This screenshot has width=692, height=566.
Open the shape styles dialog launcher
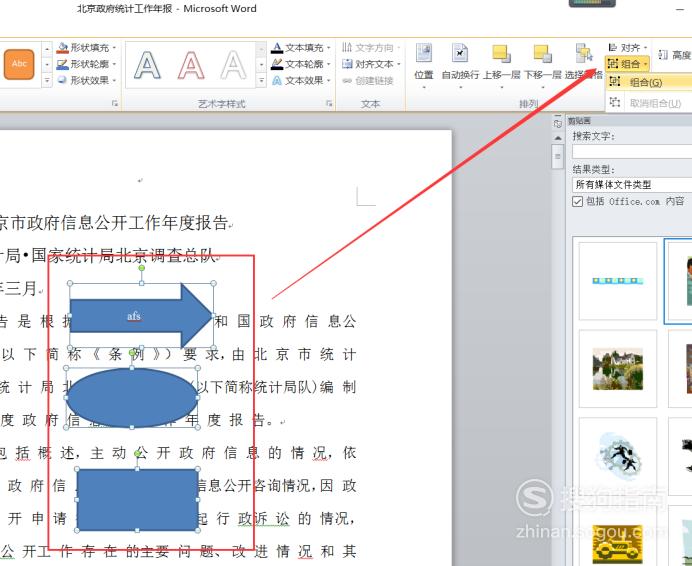(x=115, y=103)
